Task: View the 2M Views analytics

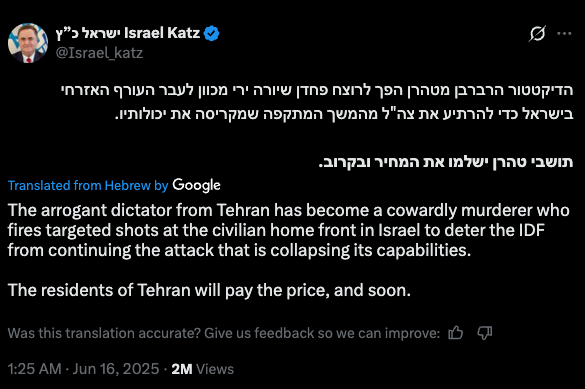Action: tap(203, 369)
